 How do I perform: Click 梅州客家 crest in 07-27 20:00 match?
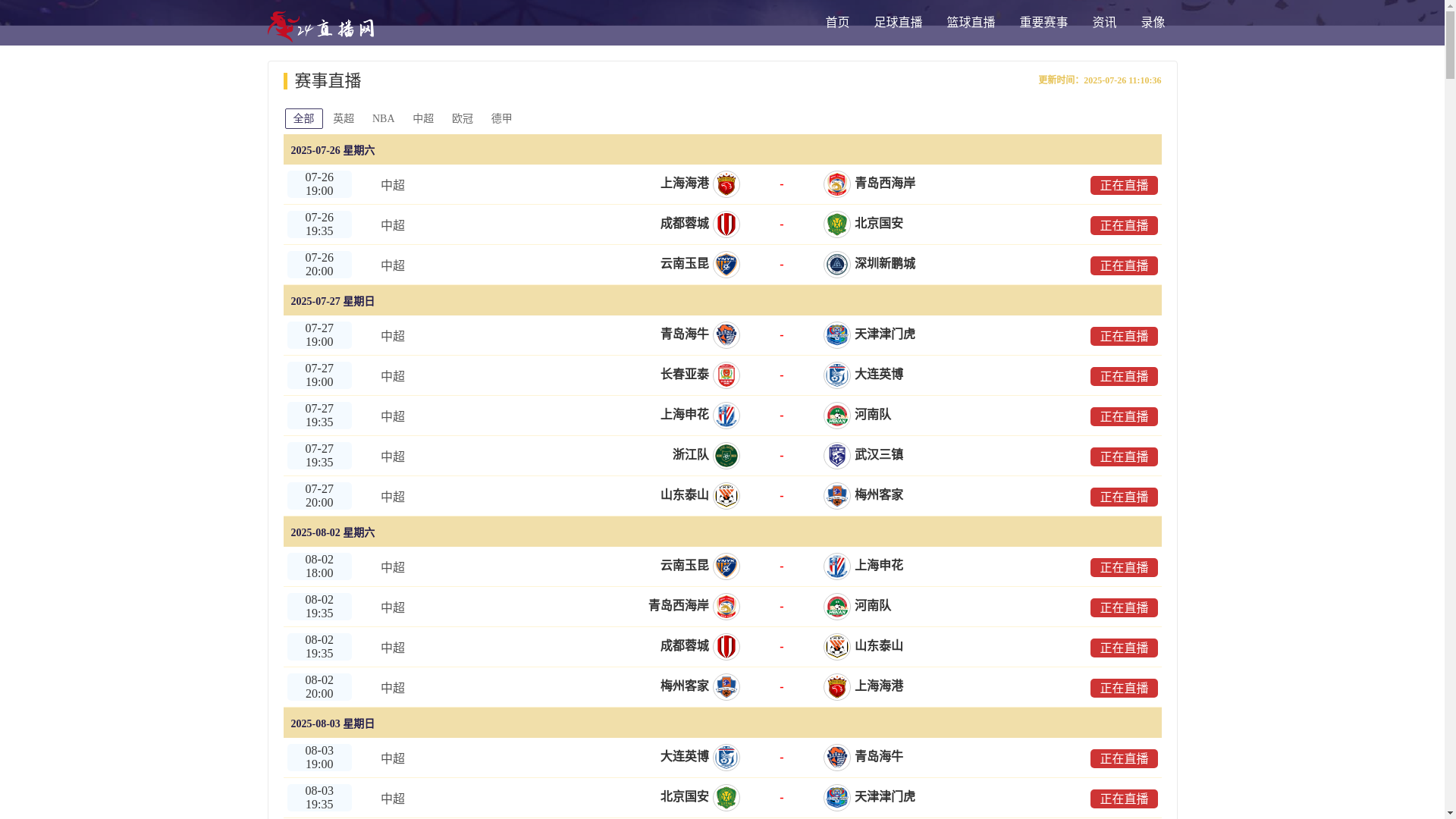click(x=837, y=496)
